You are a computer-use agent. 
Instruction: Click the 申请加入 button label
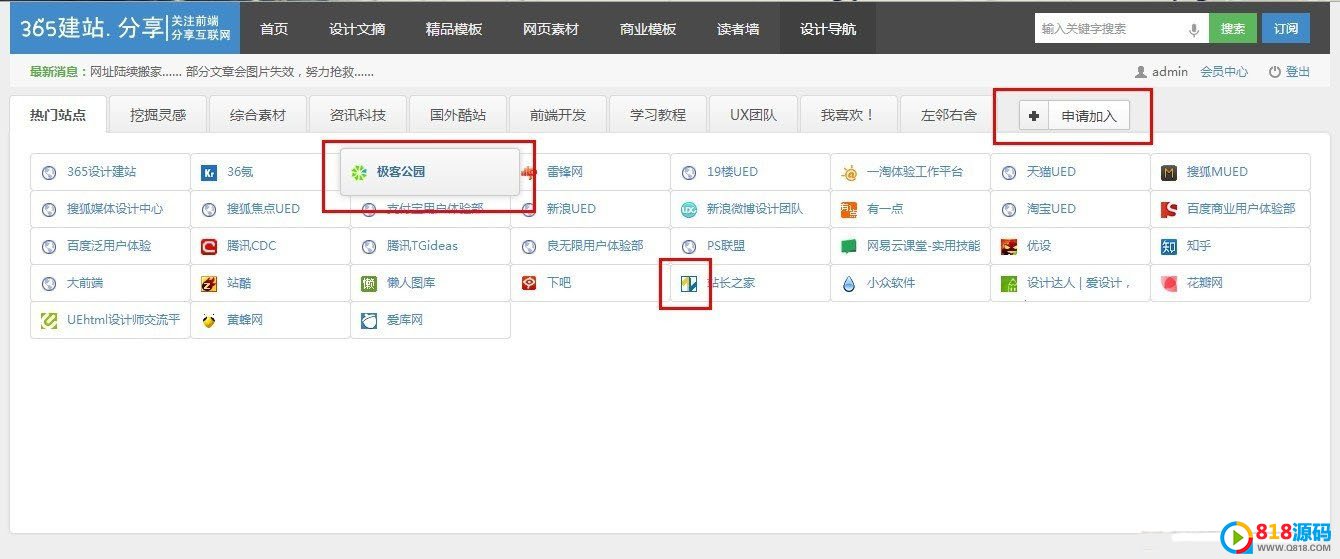pos(1089,116)
